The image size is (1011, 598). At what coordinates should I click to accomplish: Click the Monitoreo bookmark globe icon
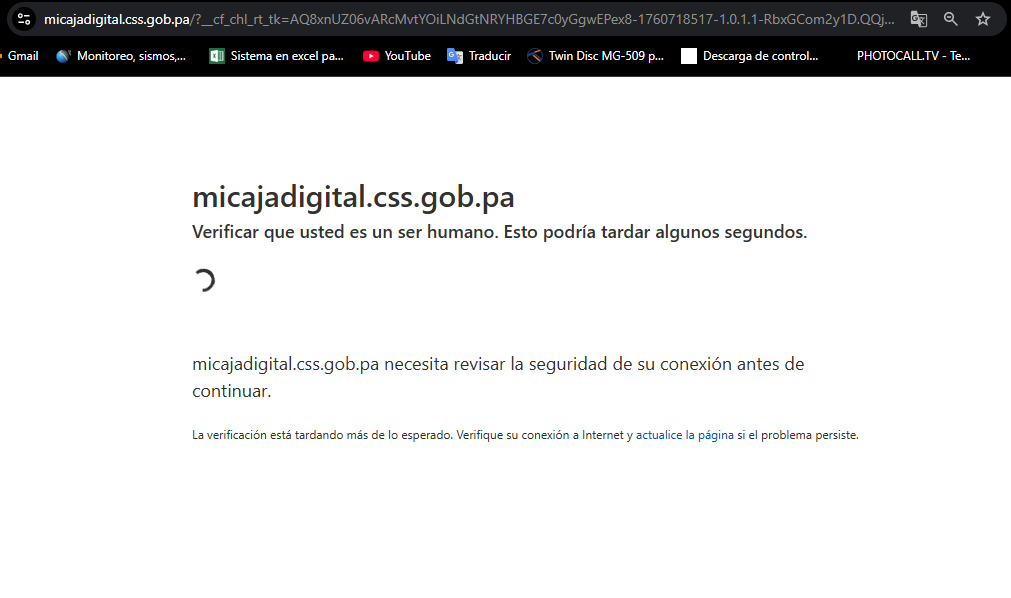pyautogui.click(x=63, y=56)
